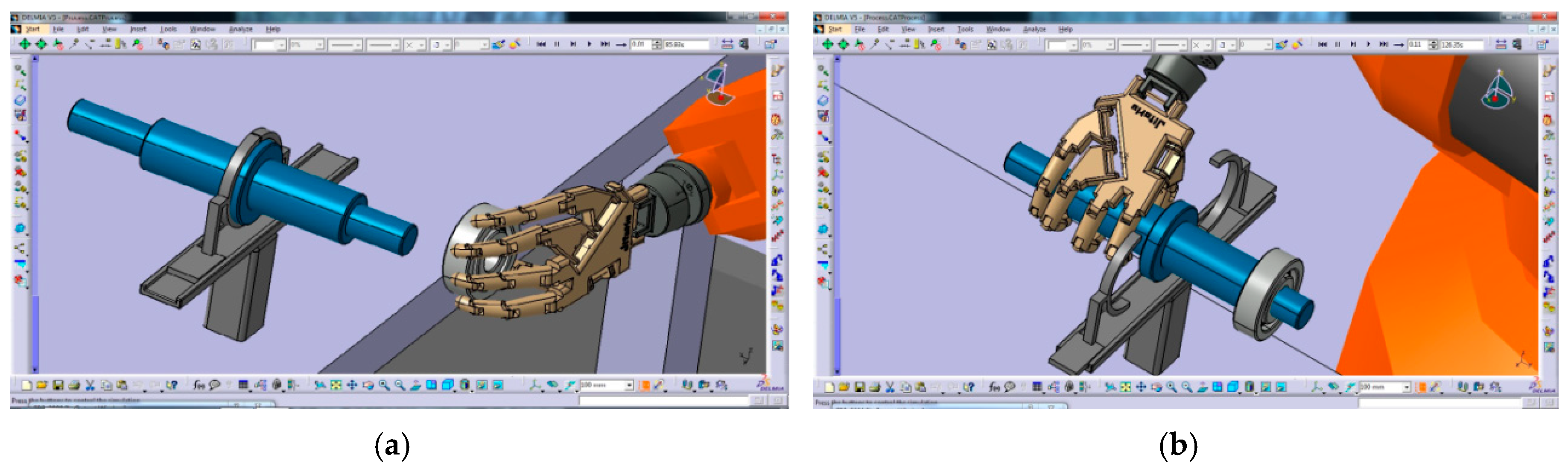Screen dimensions: 1568x469
Task: Skip to simulation end in left window
Action: pos(605,44)
